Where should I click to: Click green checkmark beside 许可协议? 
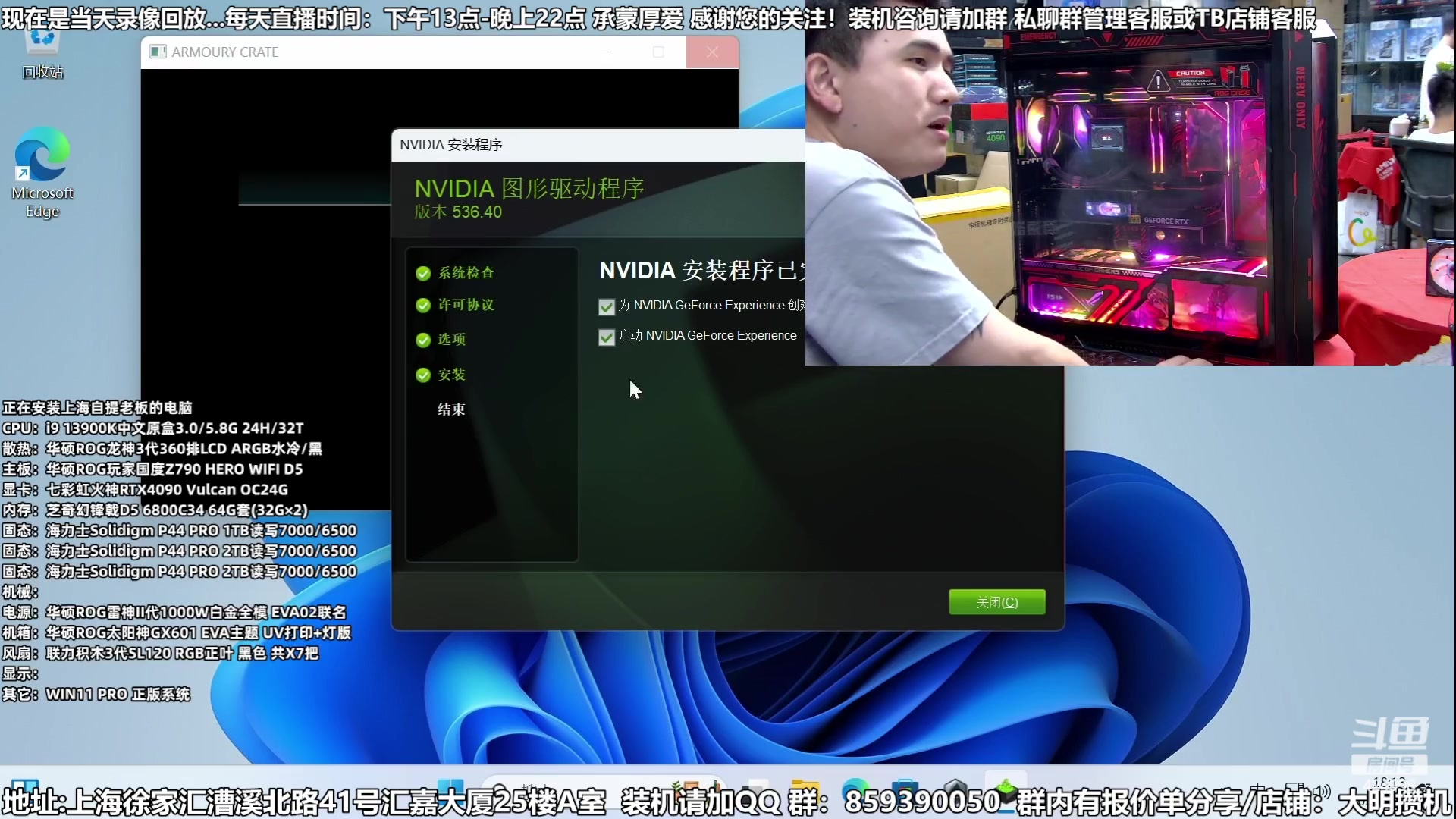(423, 306)
